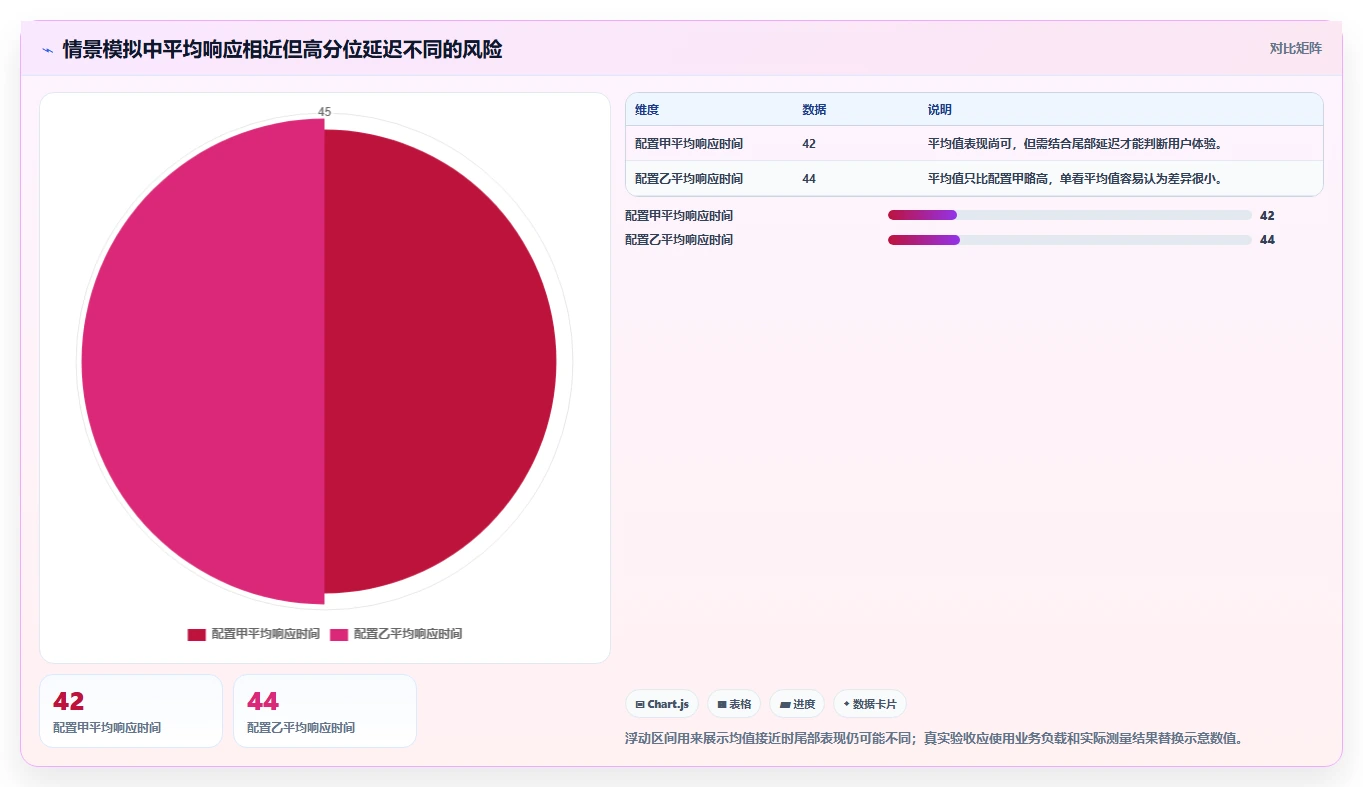Toggle the 配置乙平均响应时间 chart legend item
The height and width of the screenshot is (787, 1363).
point(396,634)
